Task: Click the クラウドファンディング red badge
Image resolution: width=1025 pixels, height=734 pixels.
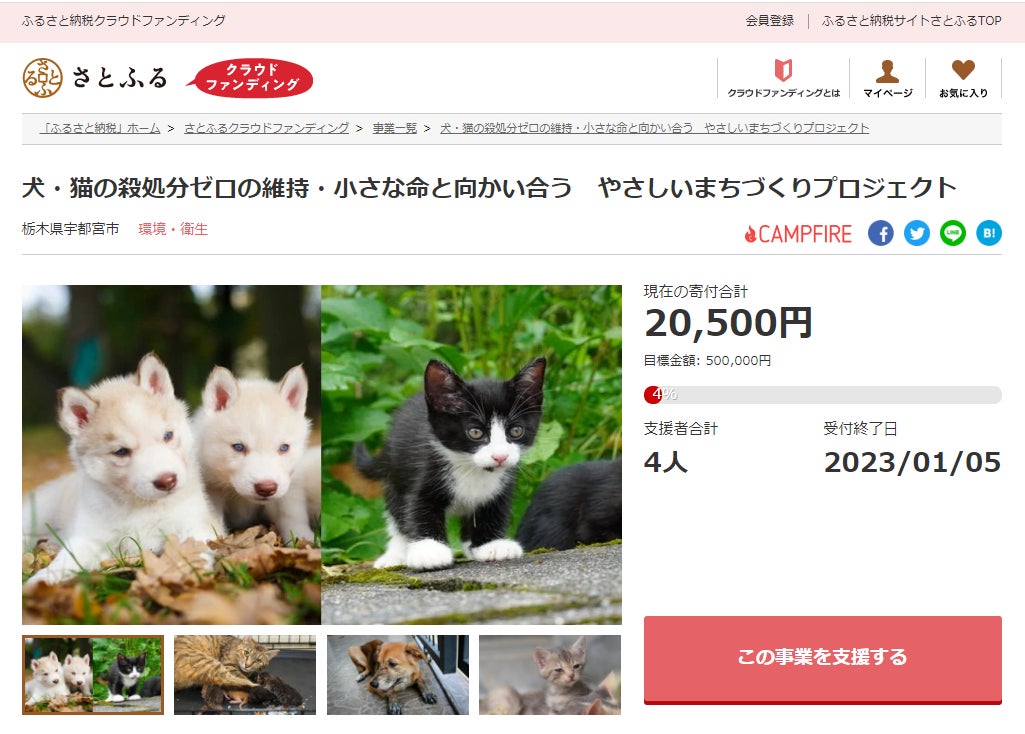Action: tap(250, 78)
